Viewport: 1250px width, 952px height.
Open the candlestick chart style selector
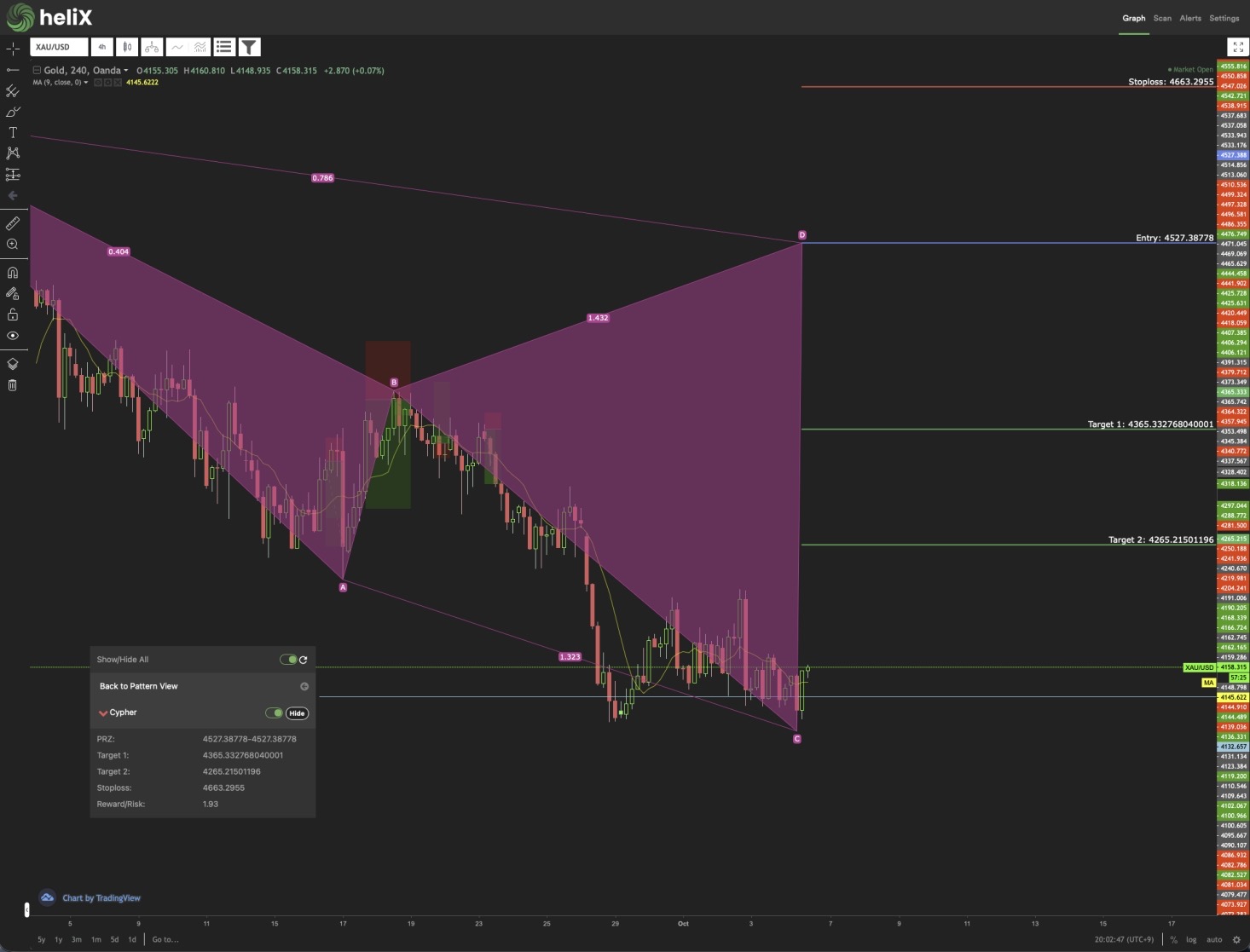coord(127,47)
